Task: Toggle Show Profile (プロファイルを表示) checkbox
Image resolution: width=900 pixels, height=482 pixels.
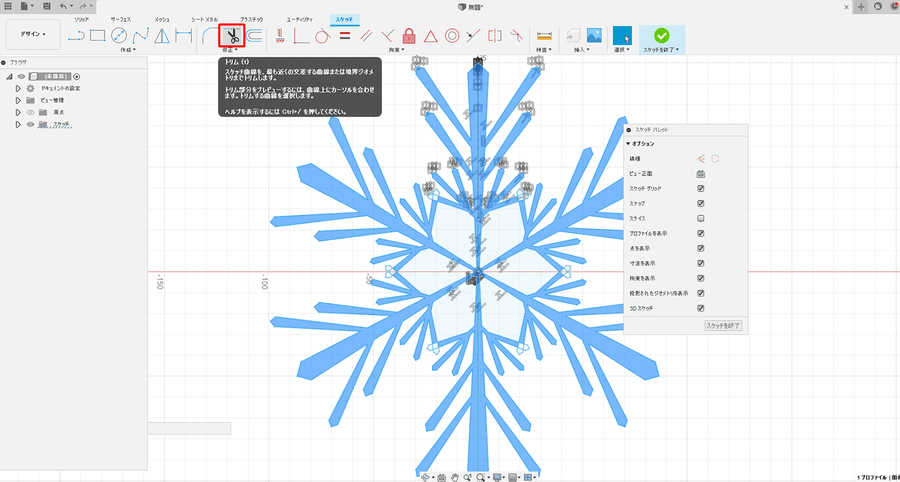Action: click(x=701, y=234)
